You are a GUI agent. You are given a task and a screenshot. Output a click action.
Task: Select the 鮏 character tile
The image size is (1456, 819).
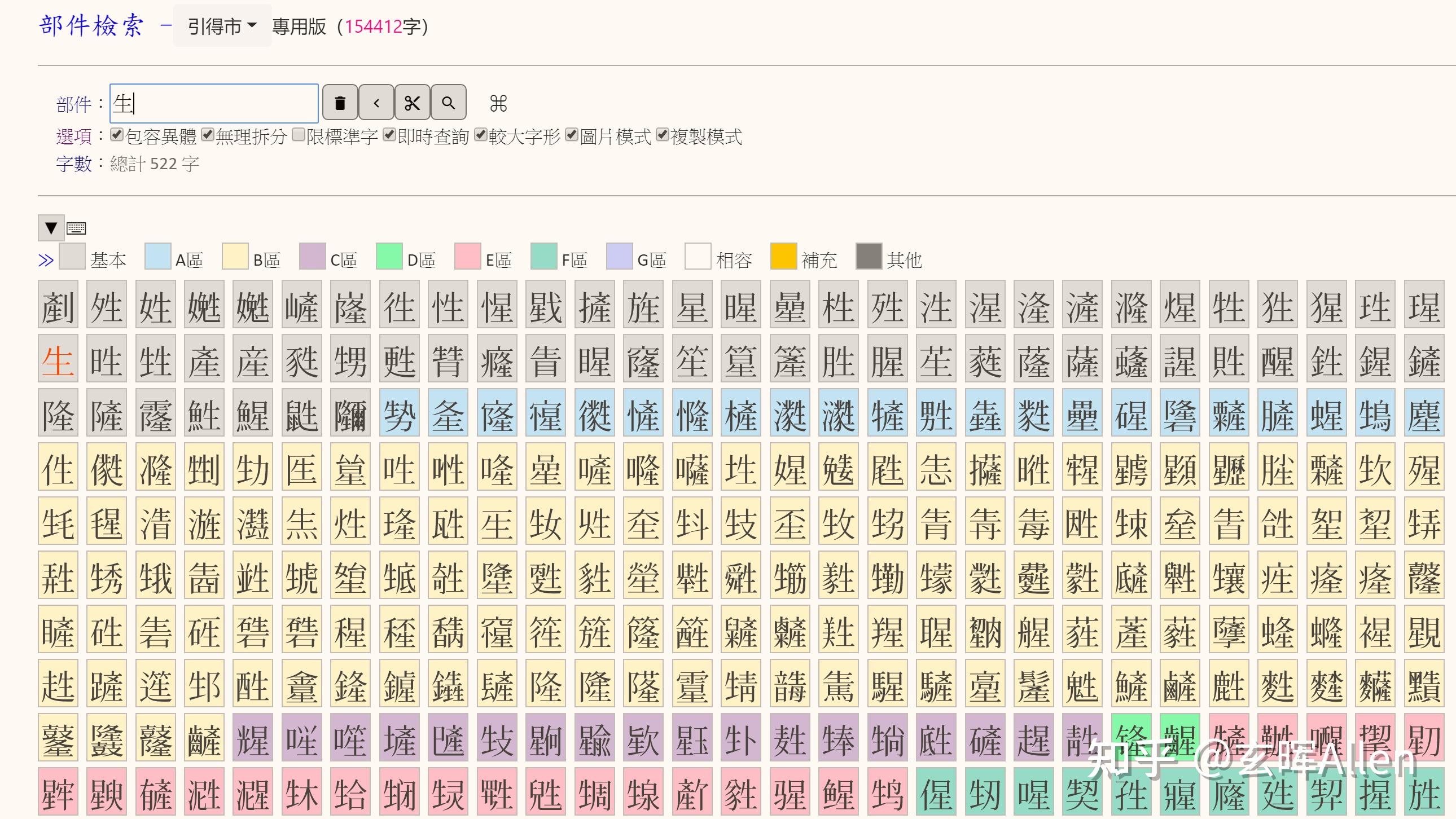(204, 413)
